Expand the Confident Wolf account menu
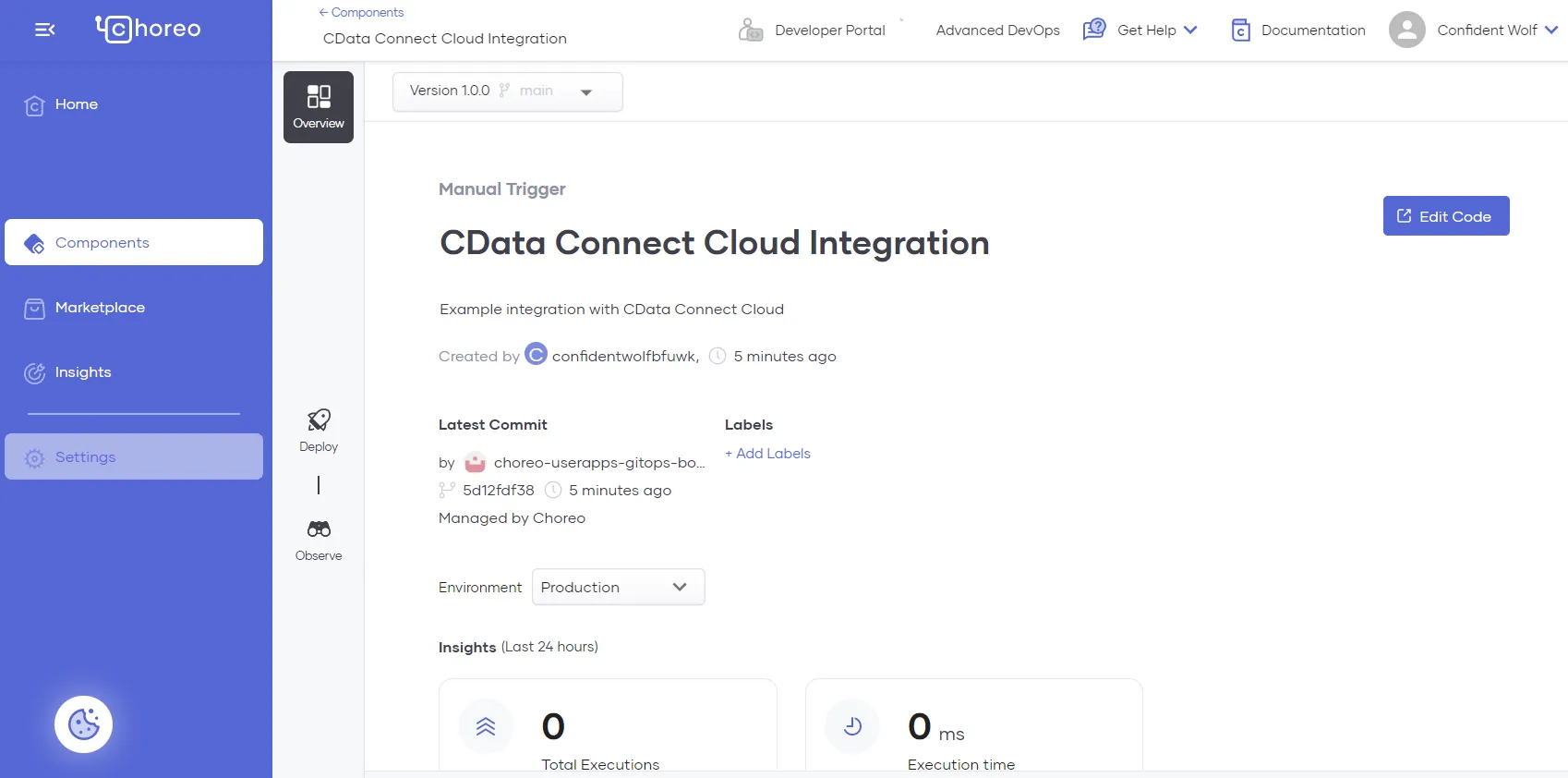 1497,30
